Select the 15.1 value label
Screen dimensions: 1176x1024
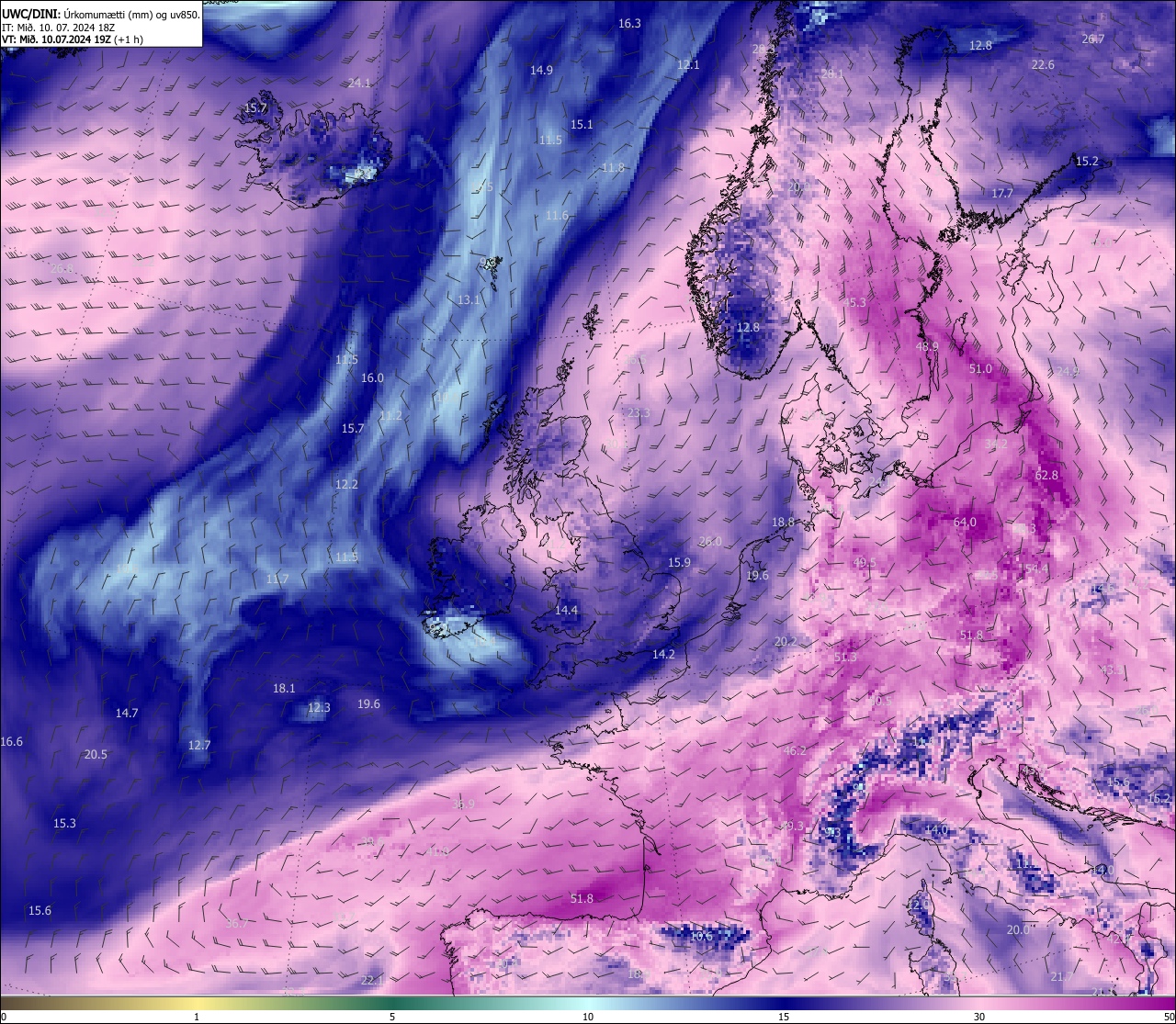582,125
